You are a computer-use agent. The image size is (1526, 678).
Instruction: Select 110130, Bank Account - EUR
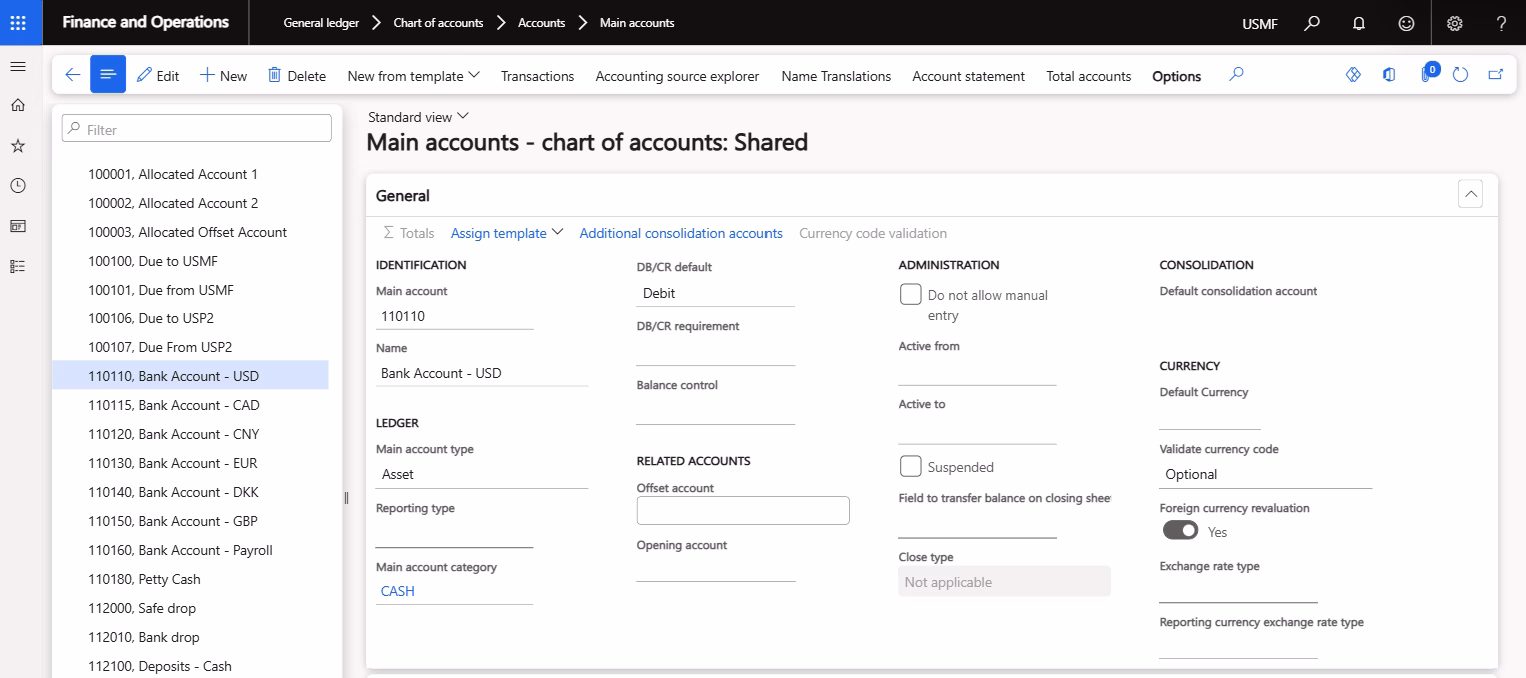(190, 463)
